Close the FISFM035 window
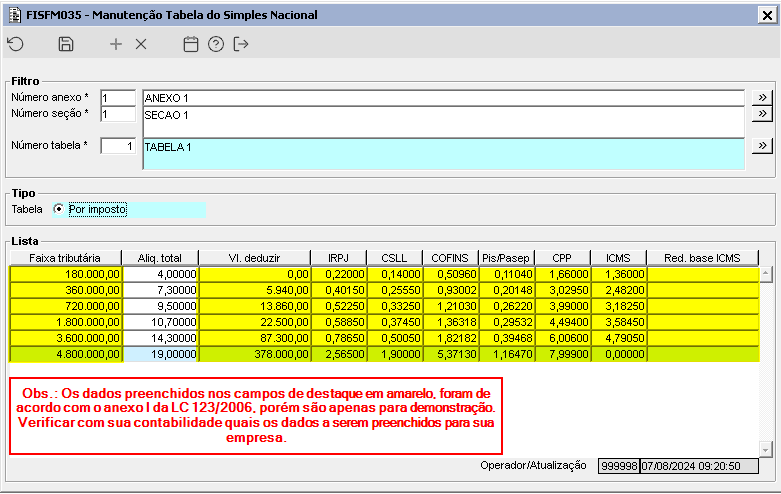Screen dimensions: 781x494 pyautogui.click(x=767, y=15)
